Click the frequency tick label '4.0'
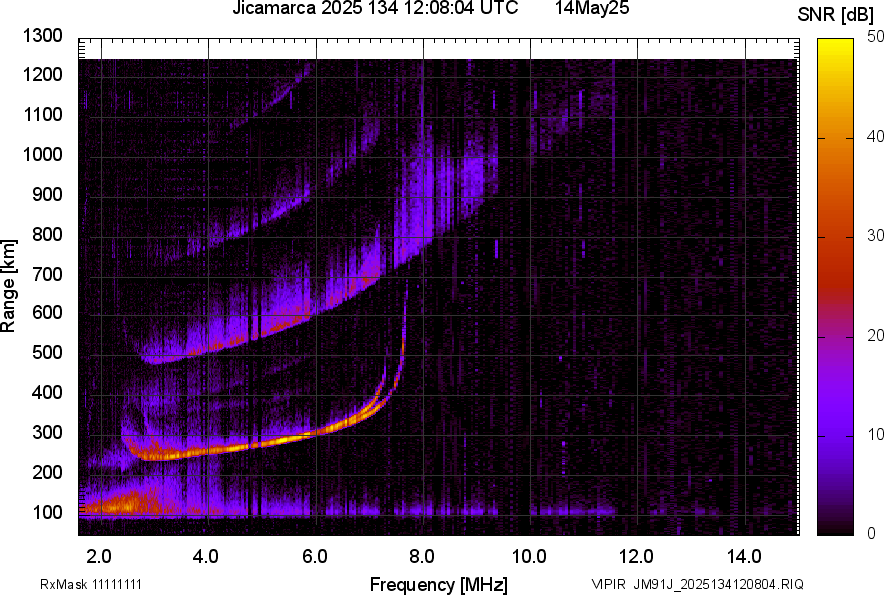 pos(205,557)
